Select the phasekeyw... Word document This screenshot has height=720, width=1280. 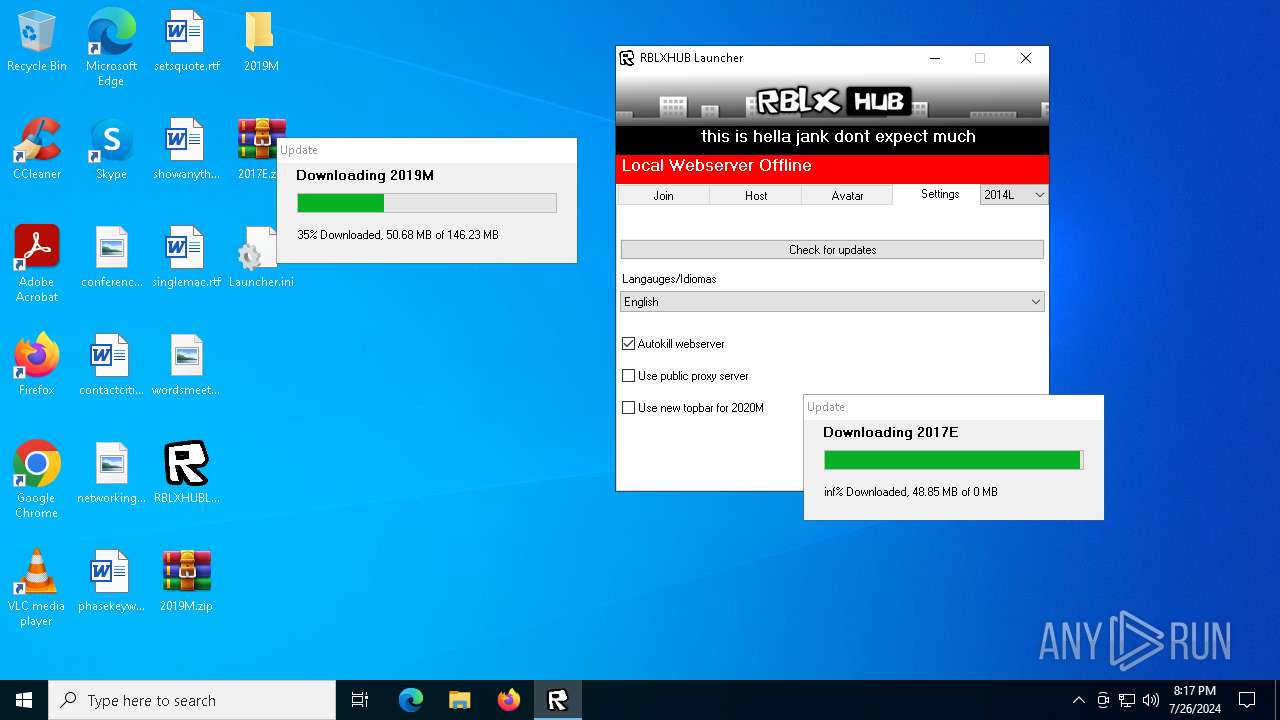coord(111,581)
